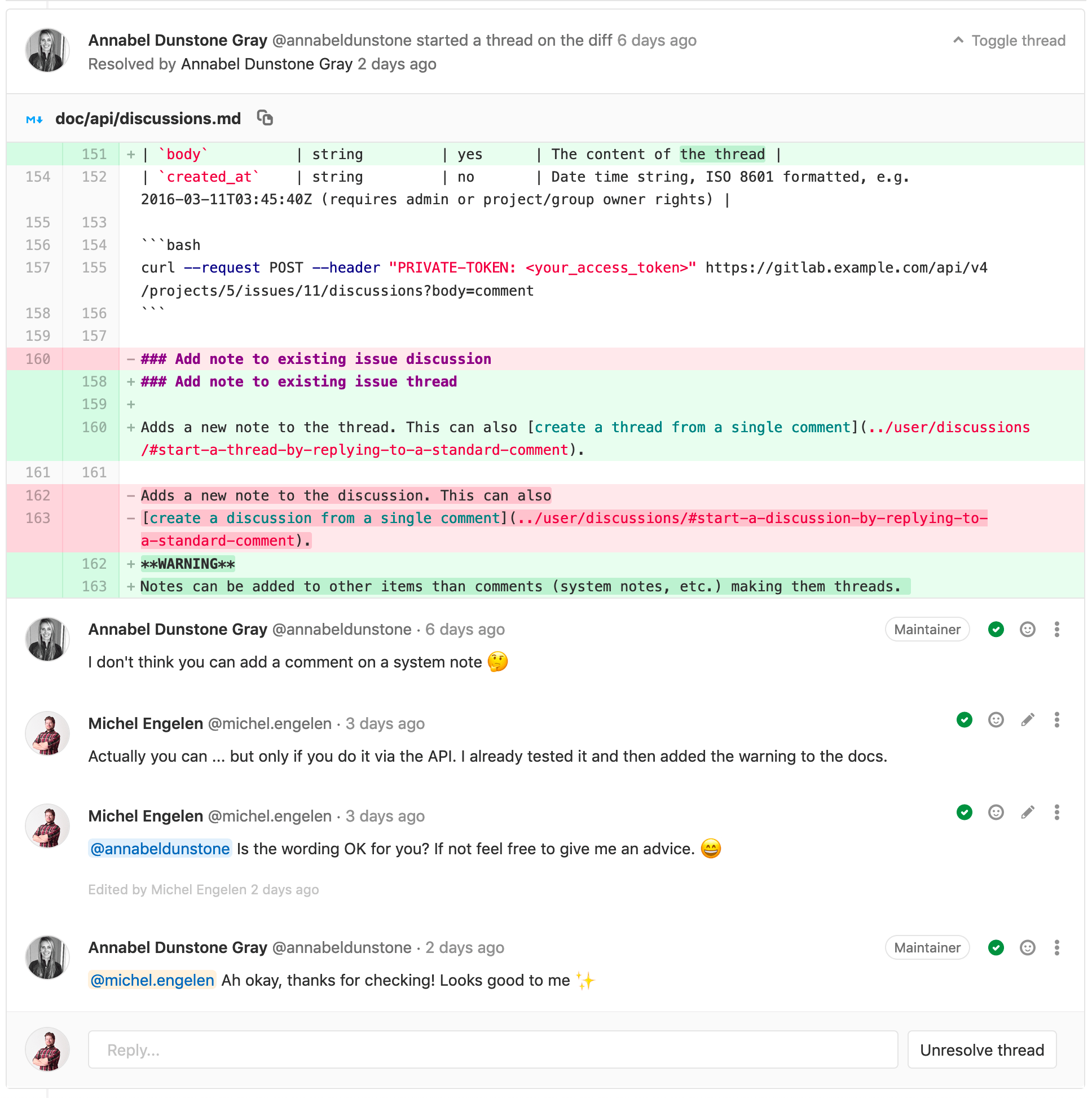Toggle resolved check on Annabel's 6 days ago comment
The image size is (1092, 1098).
coord(996,630)
